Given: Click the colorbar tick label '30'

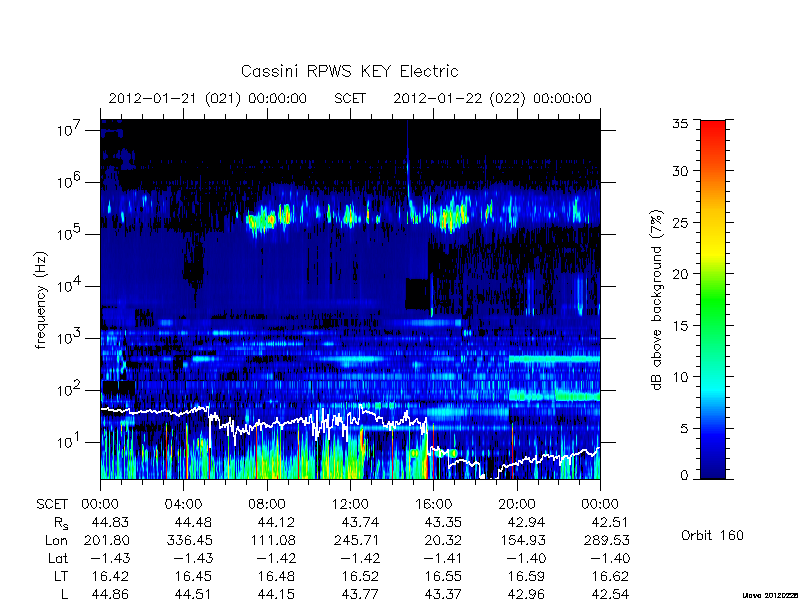Looking at the screenshot, I should pyautogui.click(x=680, y=171).
